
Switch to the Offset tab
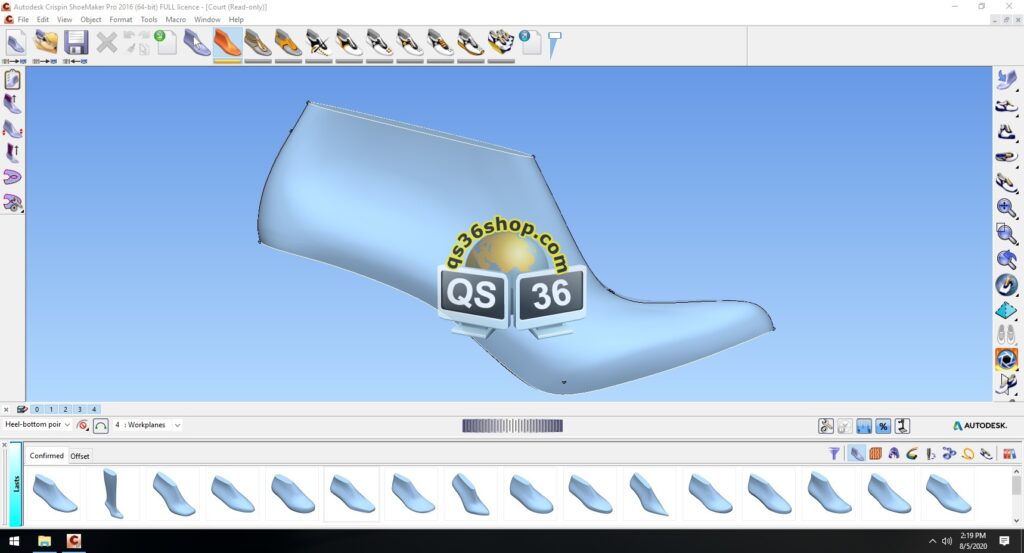tap(80, 456)
